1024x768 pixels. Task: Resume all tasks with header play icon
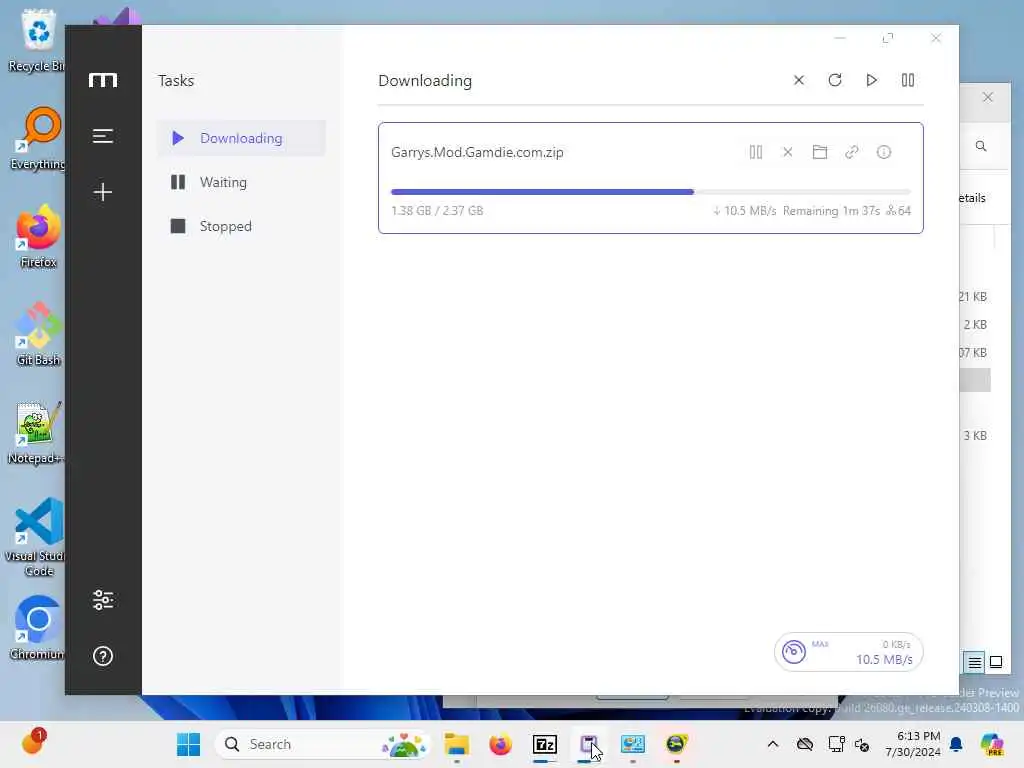click(x=871, y=80)
